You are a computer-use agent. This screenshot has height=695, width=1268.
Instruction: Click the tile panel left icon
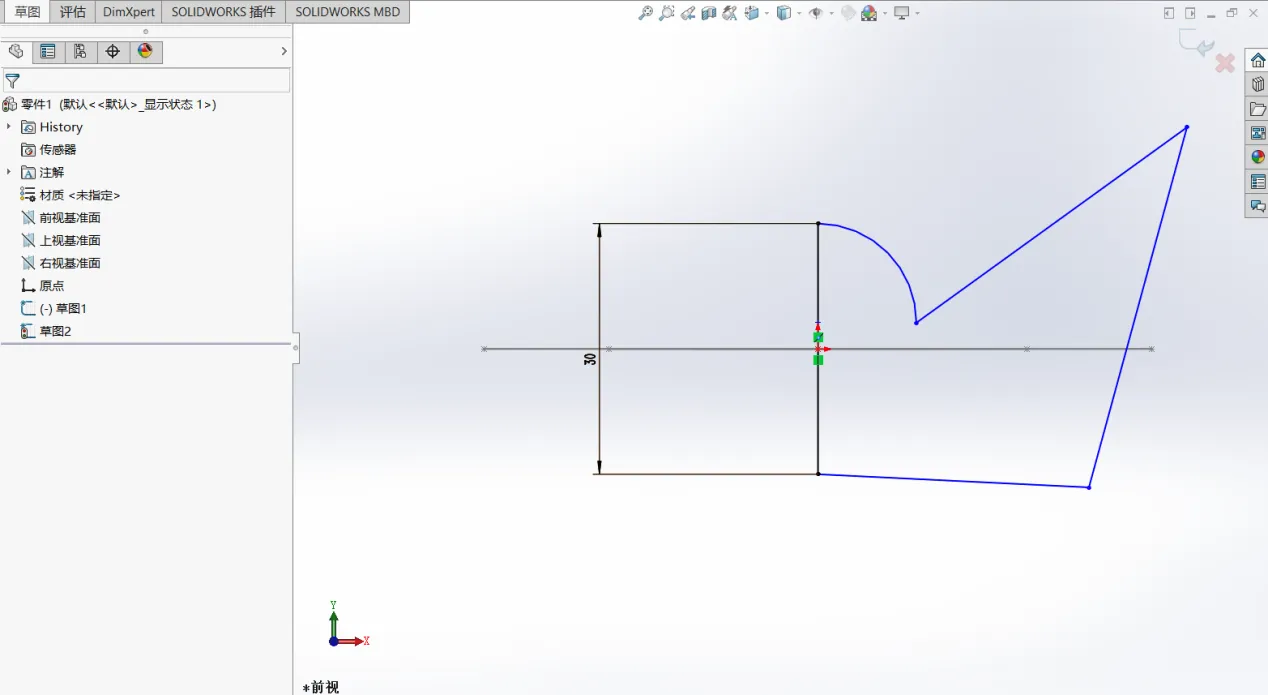(x=1169, y=13)
